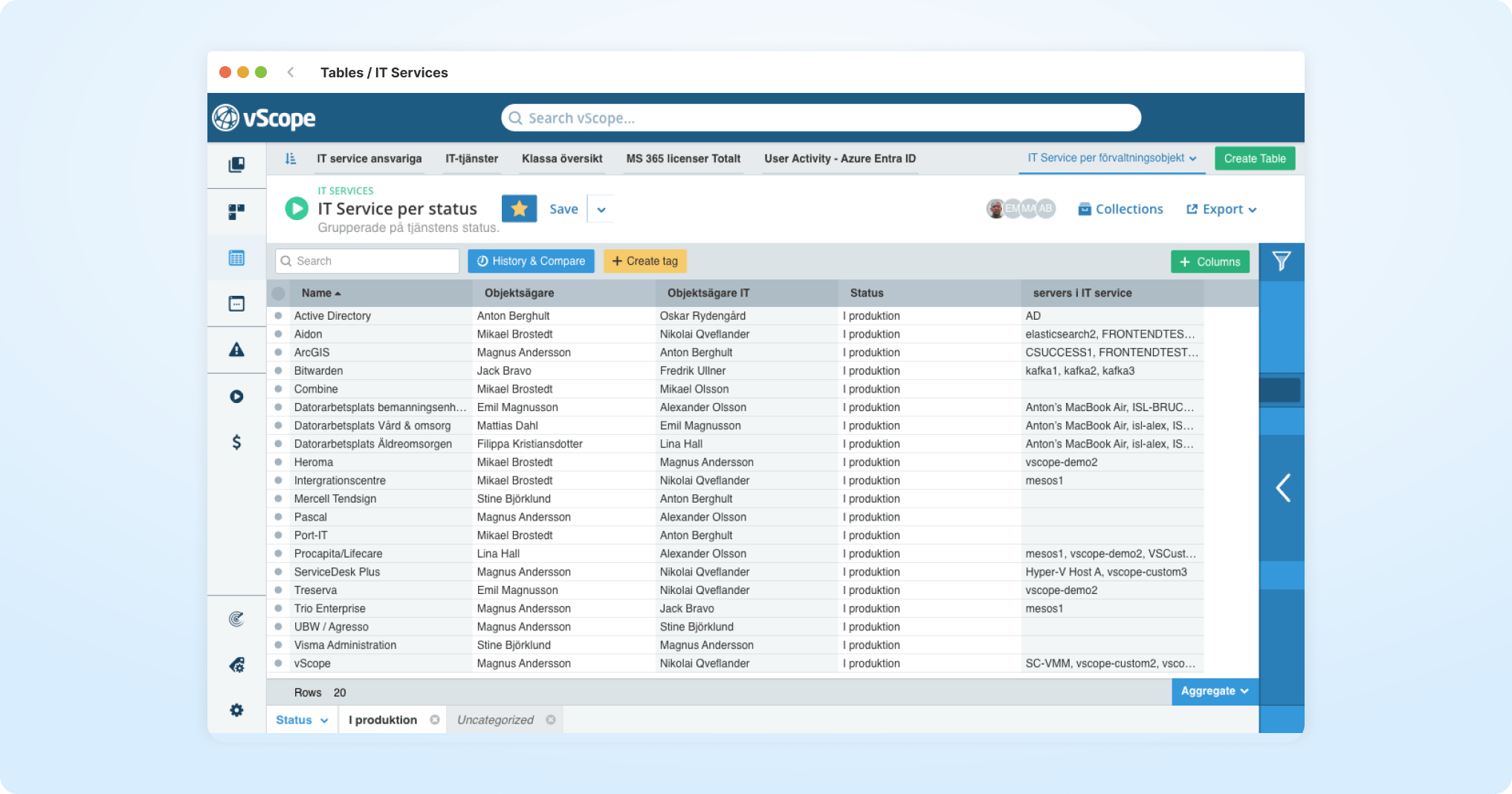The height and width of the screenshot is (794, 1512).
Task: Select the vScope row bullet
Action: [278, 663]
